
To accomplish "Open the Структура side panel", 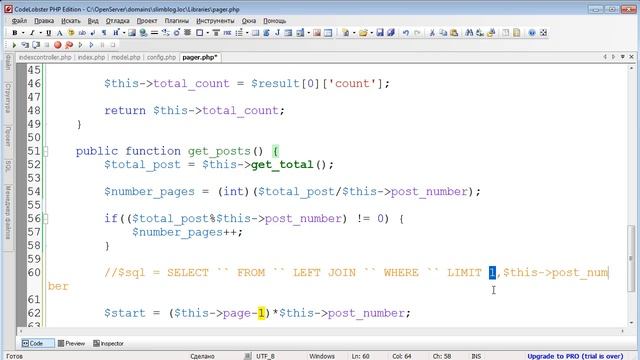I will (x=7, y=98).
